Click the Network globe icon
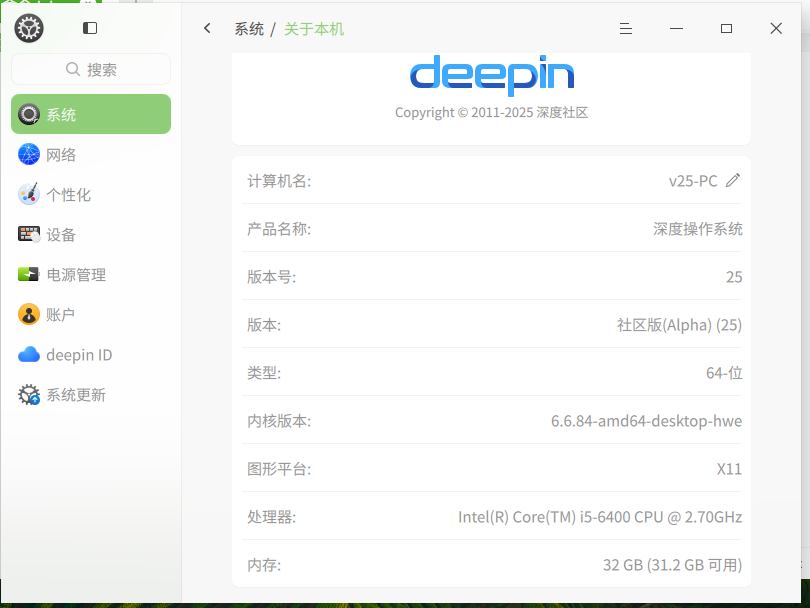 (29, 154)
